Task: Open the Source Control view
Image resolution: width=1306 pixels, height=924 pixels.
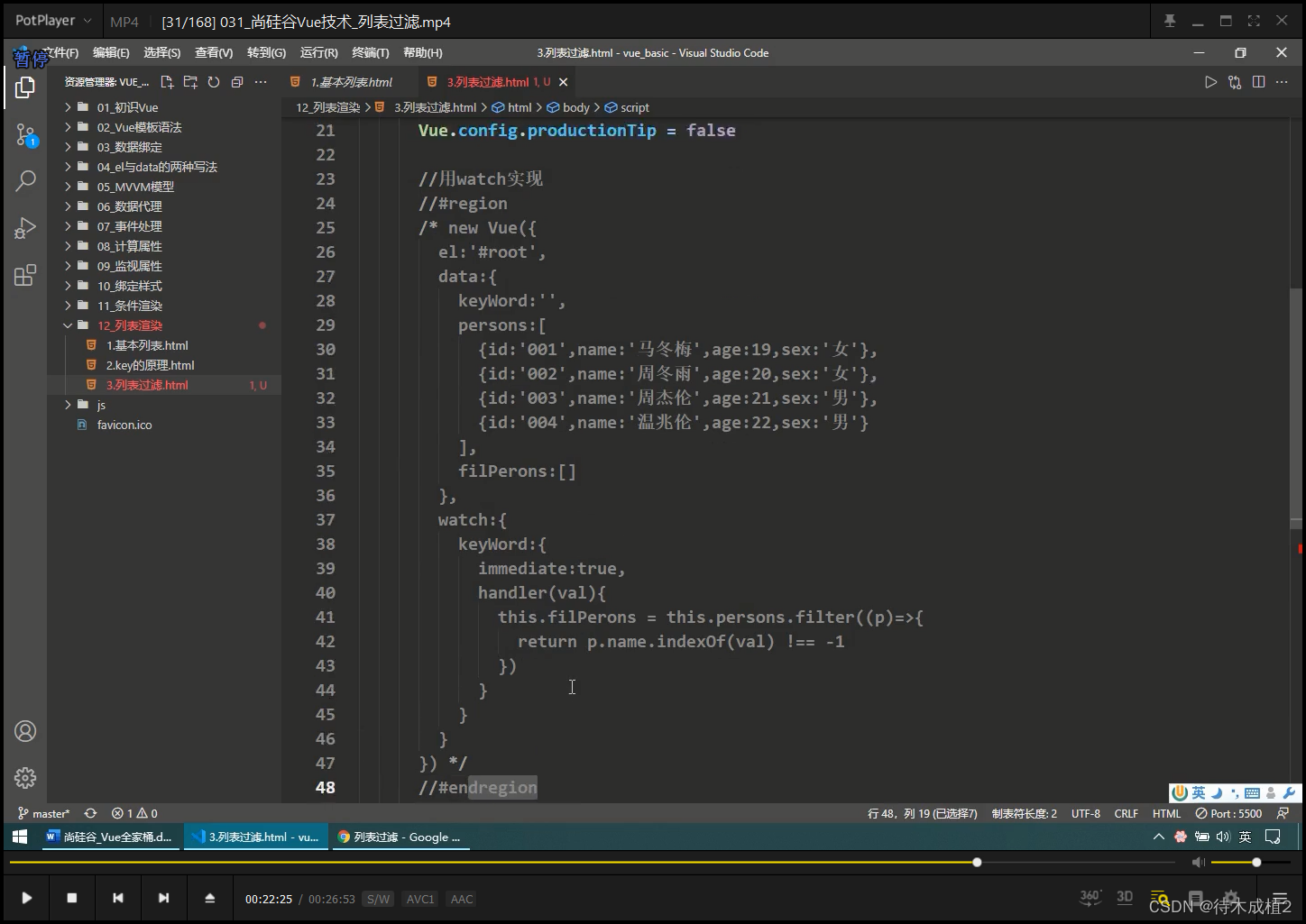Action: coord(25,135)
